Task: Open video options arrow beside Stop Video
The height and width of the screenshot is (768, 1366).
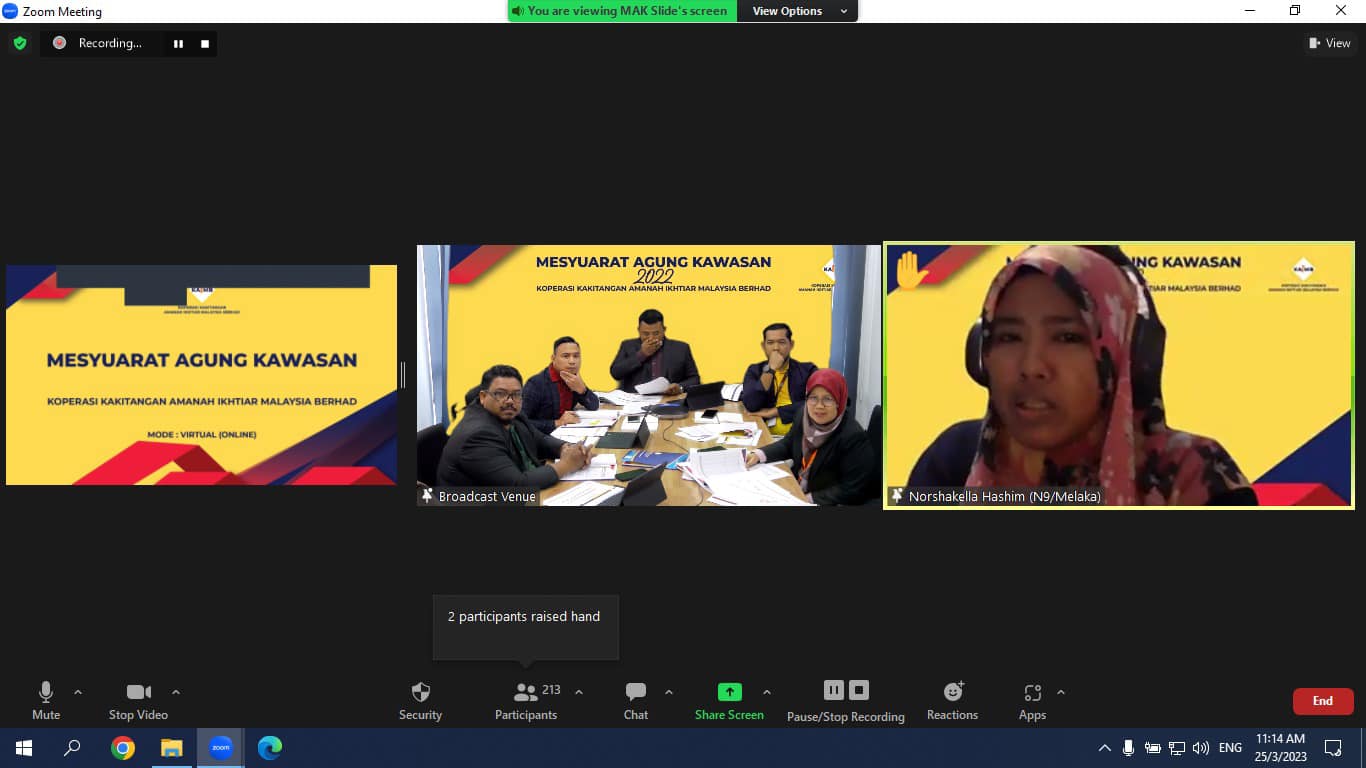Action: [176, 692]
